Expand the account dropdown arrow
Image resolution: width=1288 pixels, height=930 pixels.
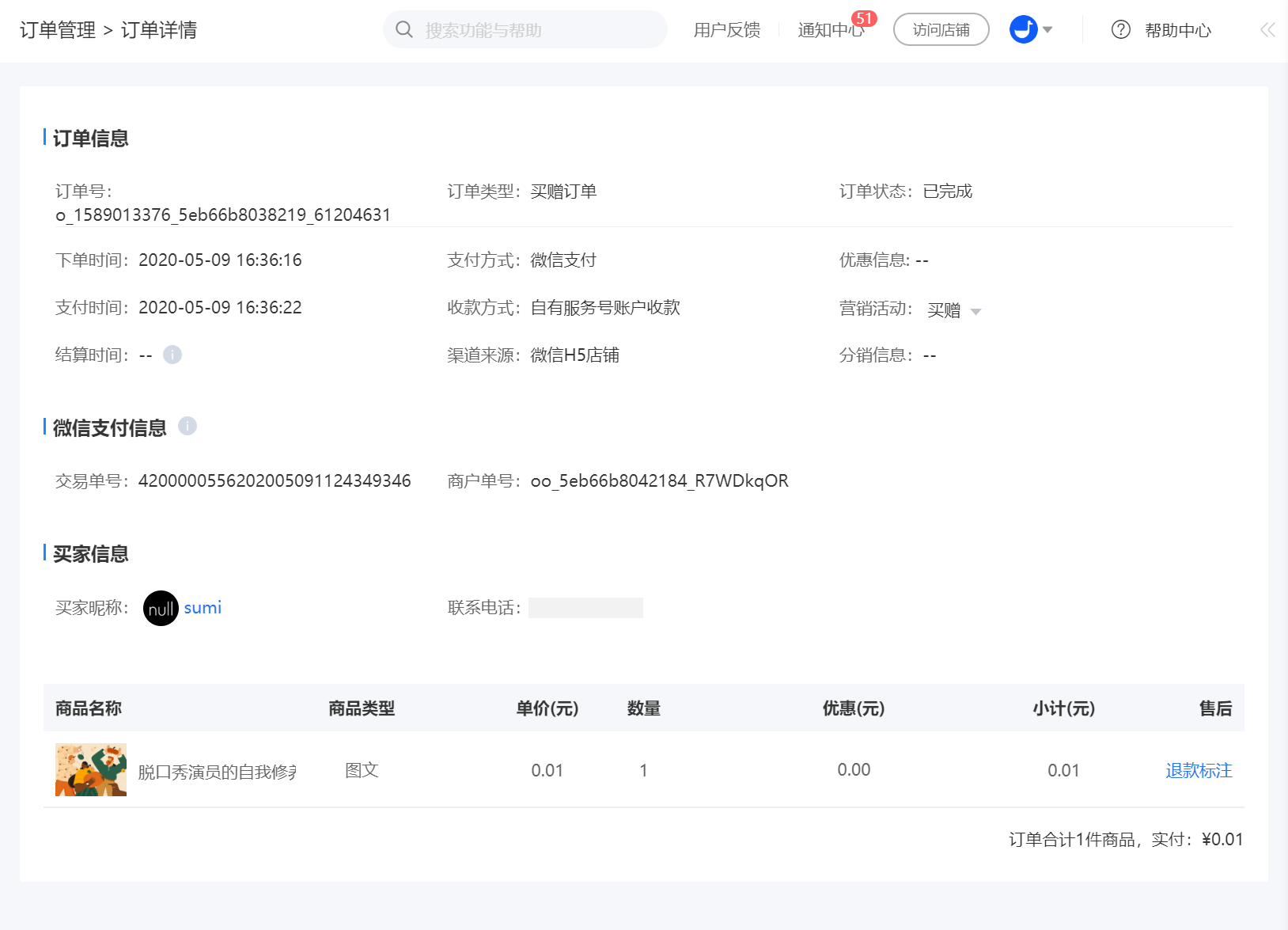(1047, 30)
